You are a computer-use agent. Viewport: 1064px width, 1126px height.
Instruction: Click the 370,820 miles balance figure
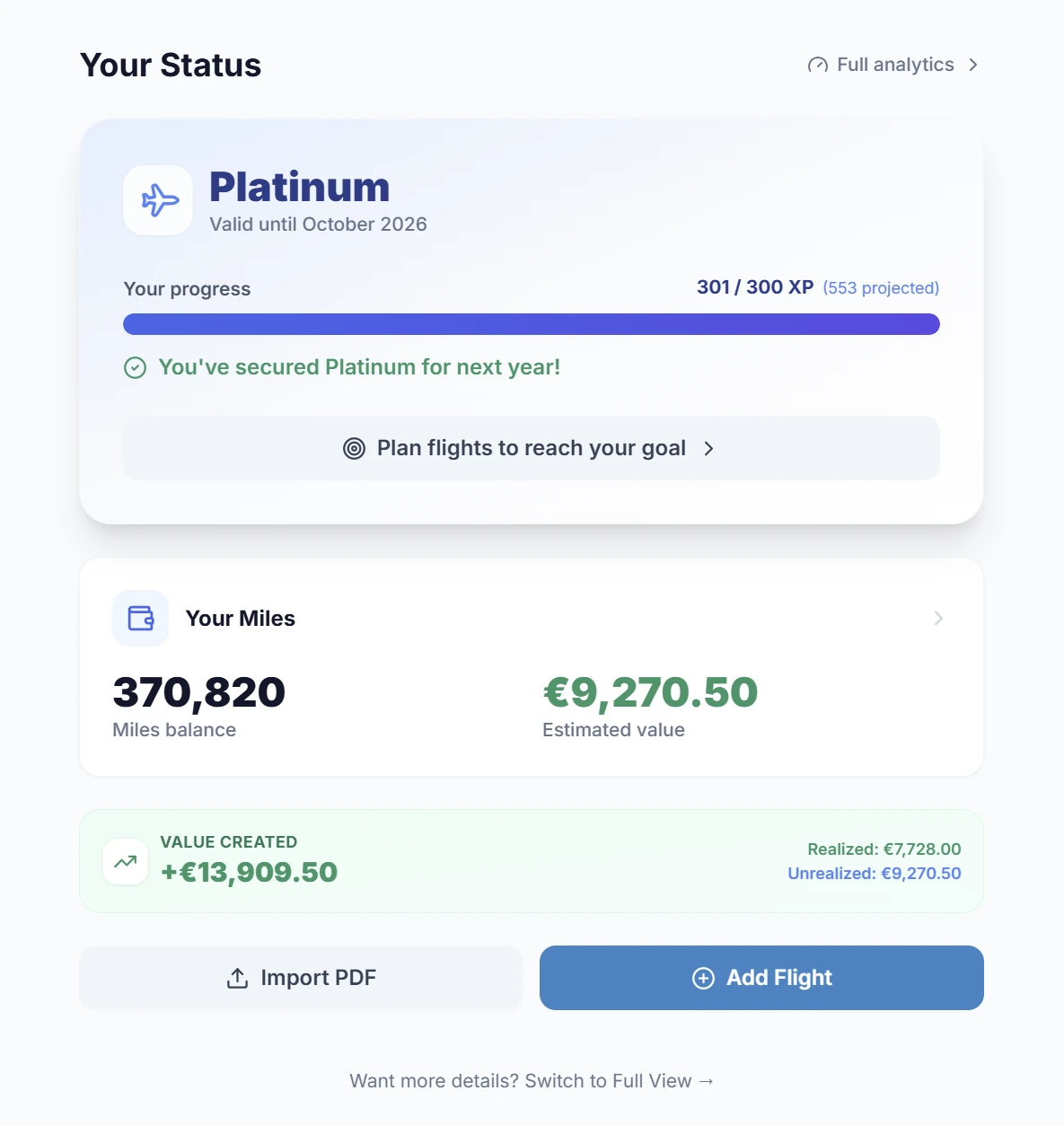coord(198,693)
